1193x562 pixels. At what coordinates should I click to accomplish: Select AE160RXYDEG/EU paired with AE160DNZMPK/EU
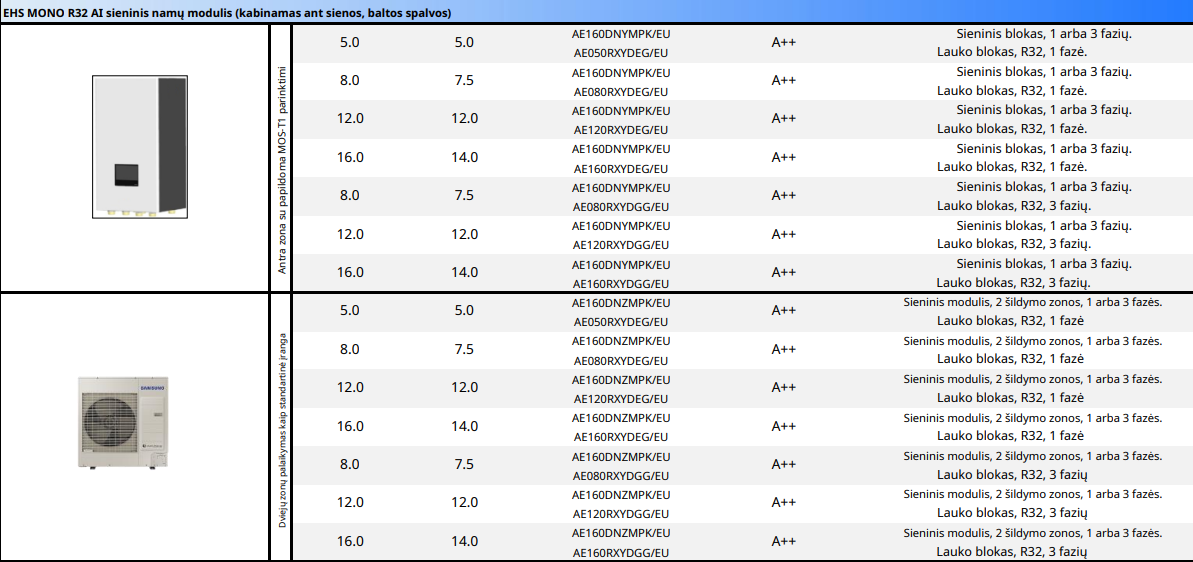click(621, 437)
